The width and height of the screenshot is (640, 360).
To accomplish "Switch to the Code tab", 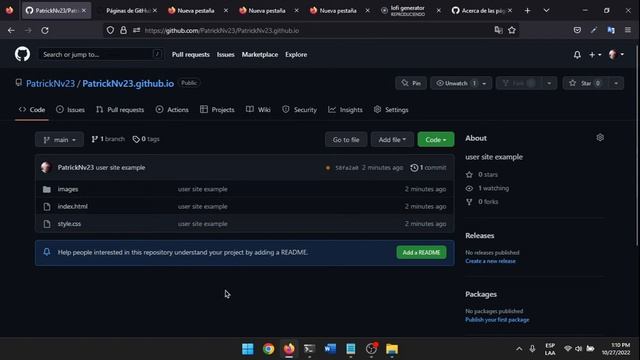I will (32, 109).
